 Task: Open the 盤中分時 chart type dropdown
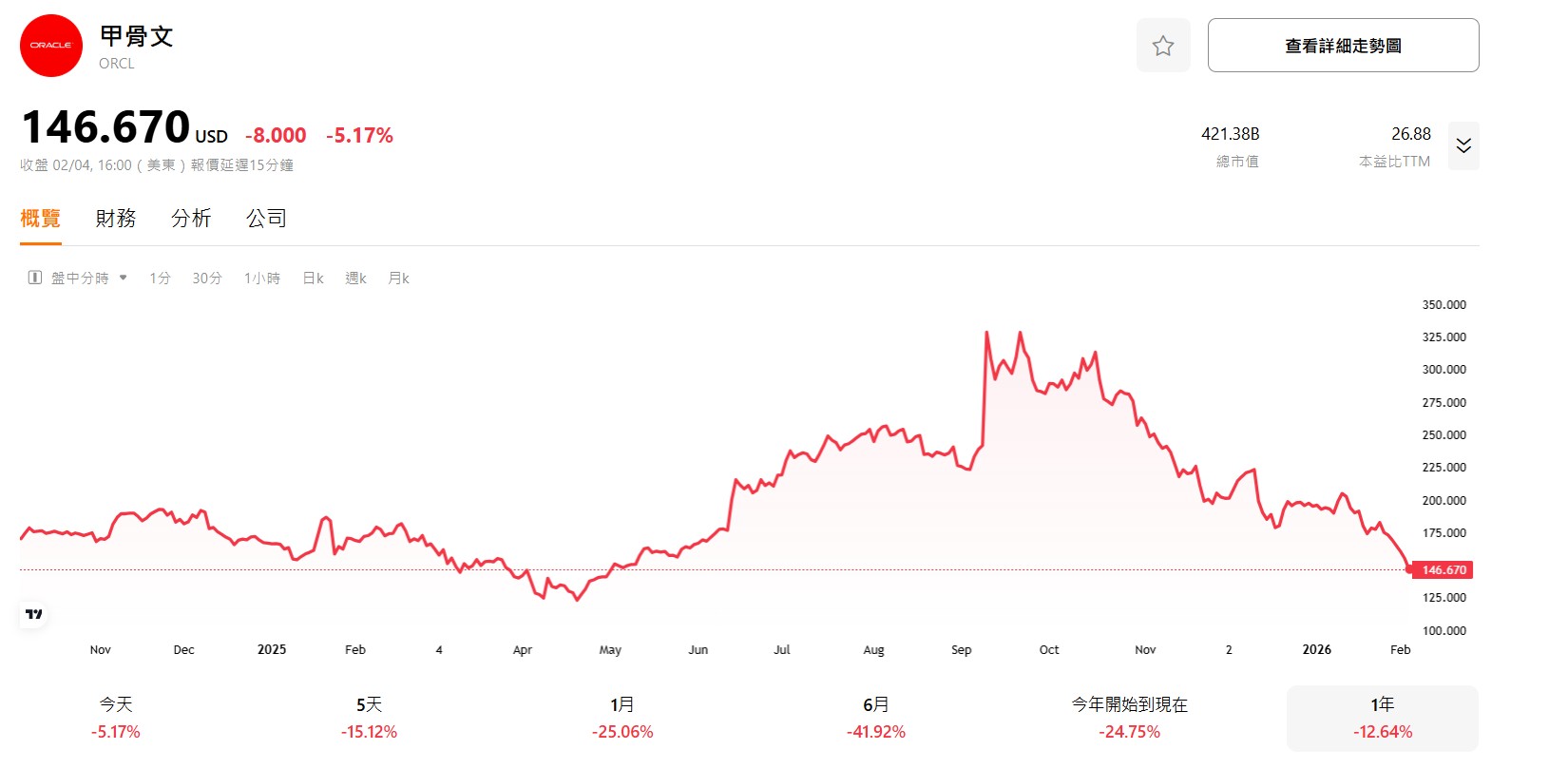[x=80, y=278]
